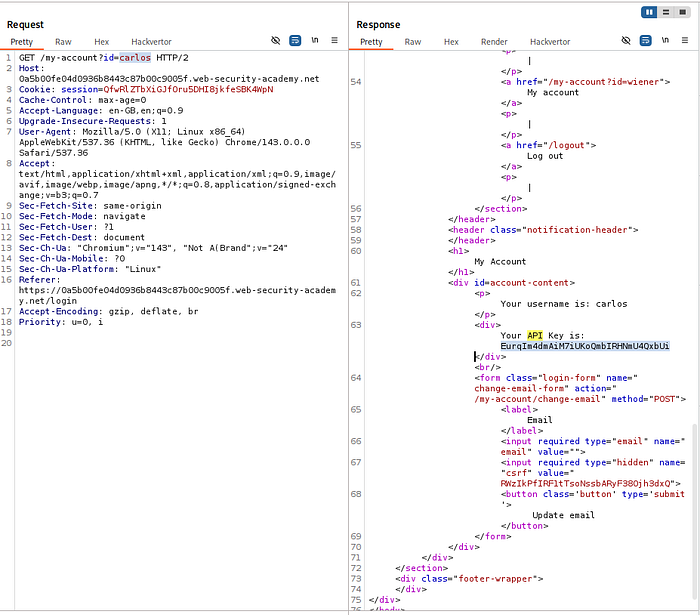700x615 pixels.
Task: Switch Response view to Raw tab
Action: [412, 42]
